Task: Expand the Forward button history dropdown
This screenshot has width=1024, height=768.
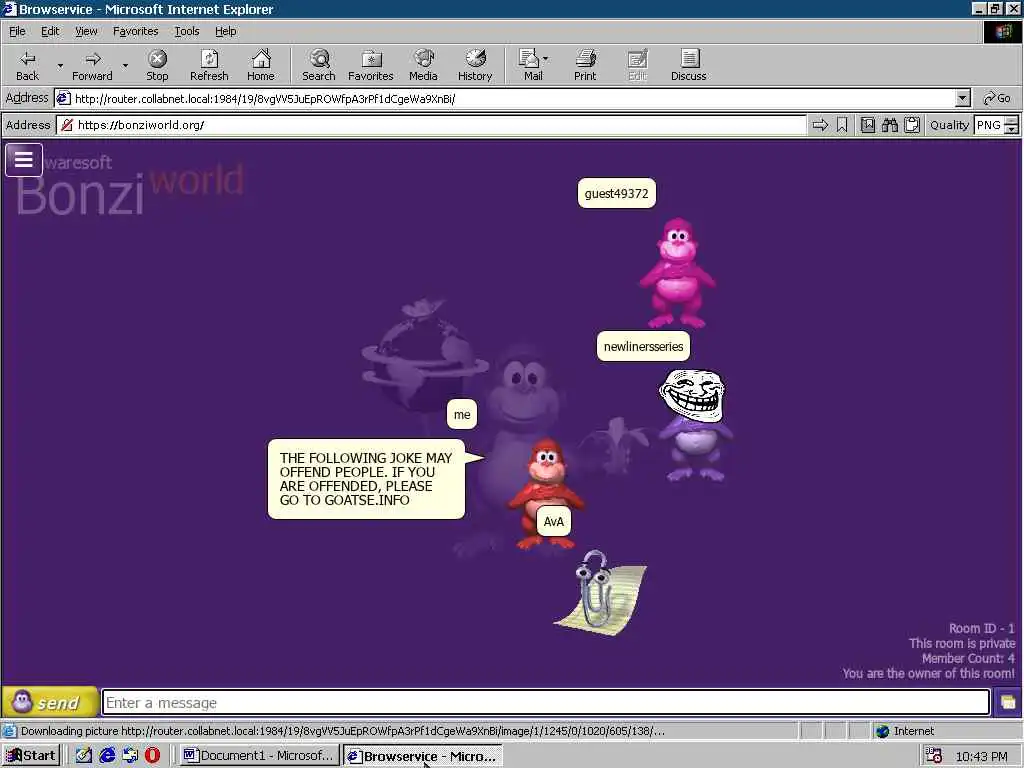Action: pos(125,65)
